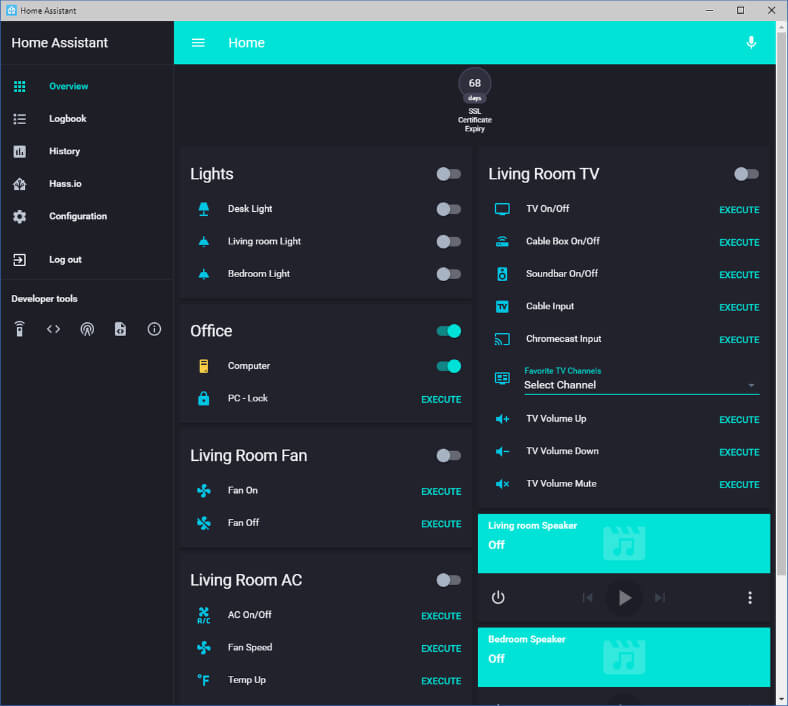Screen dimensions: 788x706
Task: Open the Events developer tool broadcast icon
Action: point(87,329)
